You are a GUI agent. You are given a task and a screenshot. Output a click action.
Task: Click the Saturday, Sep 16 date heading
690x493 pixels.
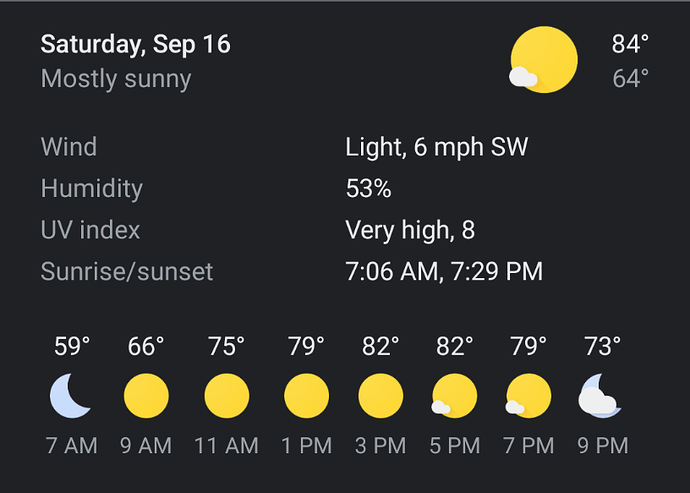click(x=135, y=44)
